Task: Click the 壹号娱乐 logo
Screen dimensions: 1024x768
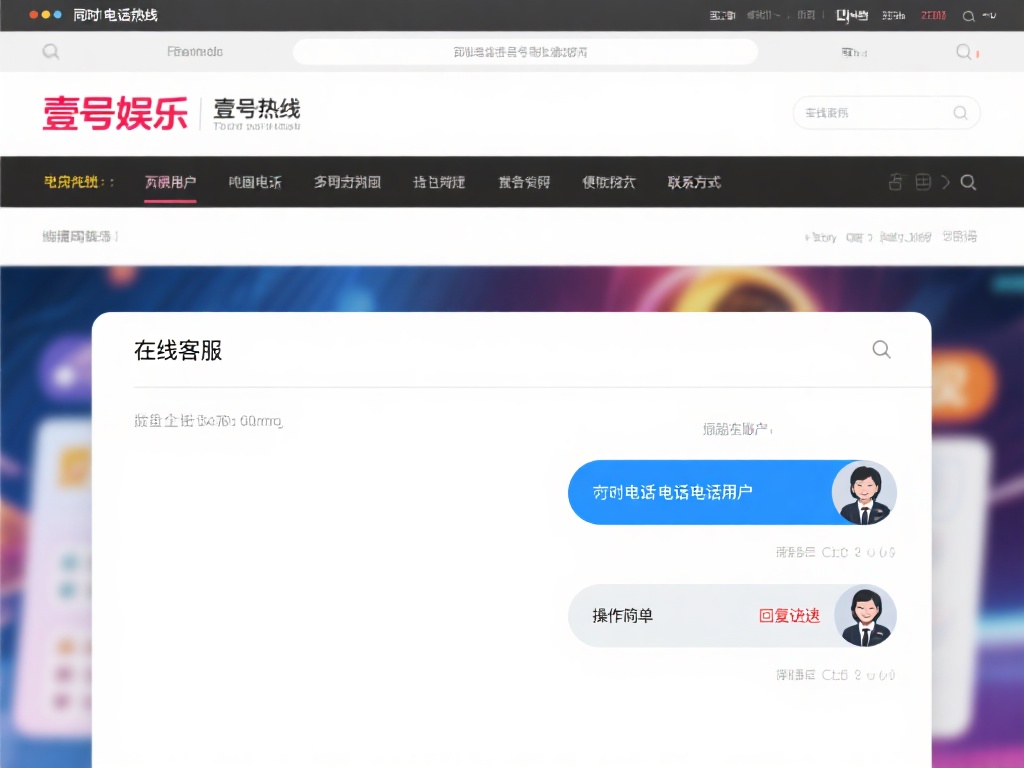Action: (x=113, y=113)
